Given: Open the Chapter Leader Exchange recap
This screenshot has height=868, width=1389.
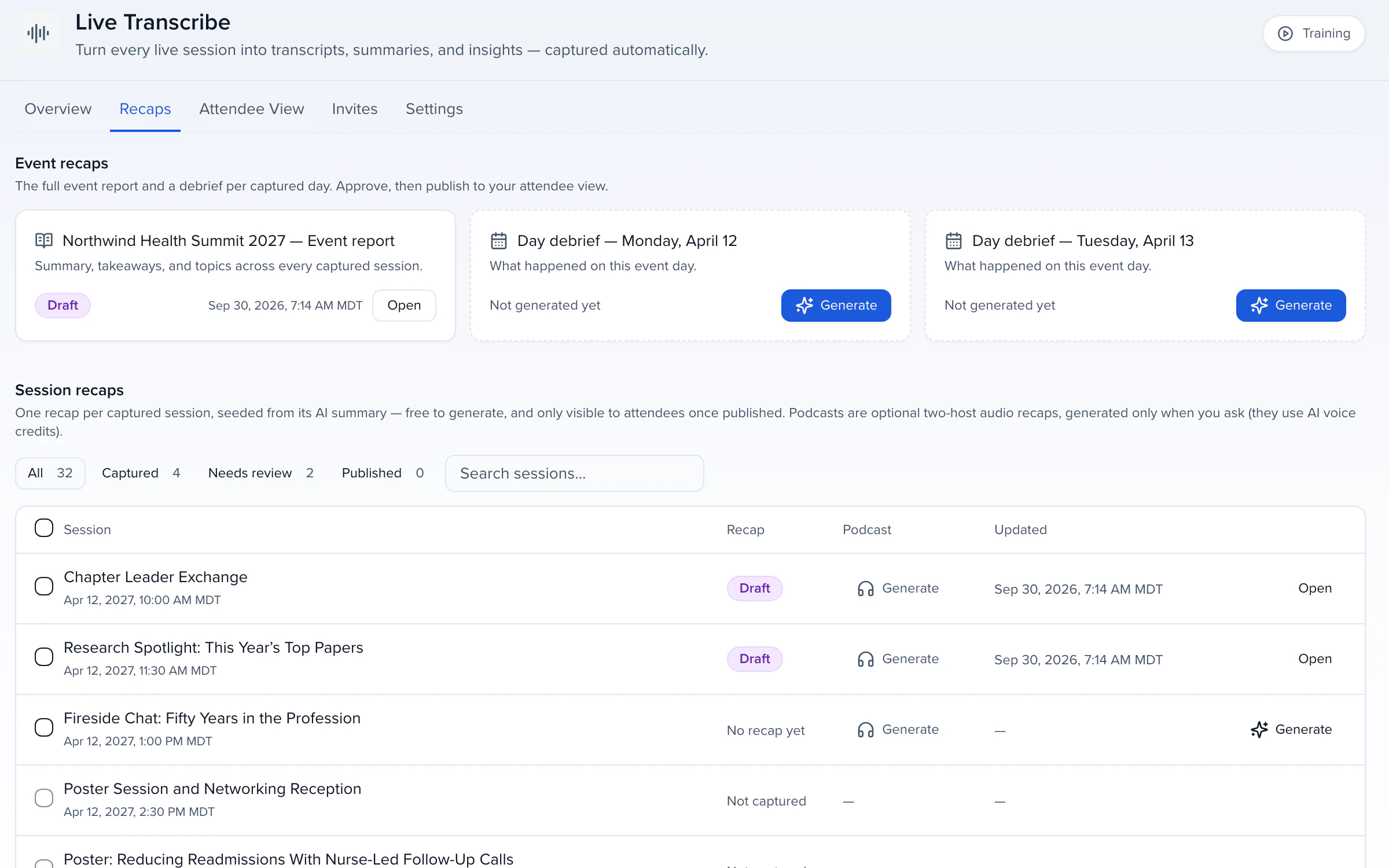Looking at the screenshot, I should (1315, 589).
